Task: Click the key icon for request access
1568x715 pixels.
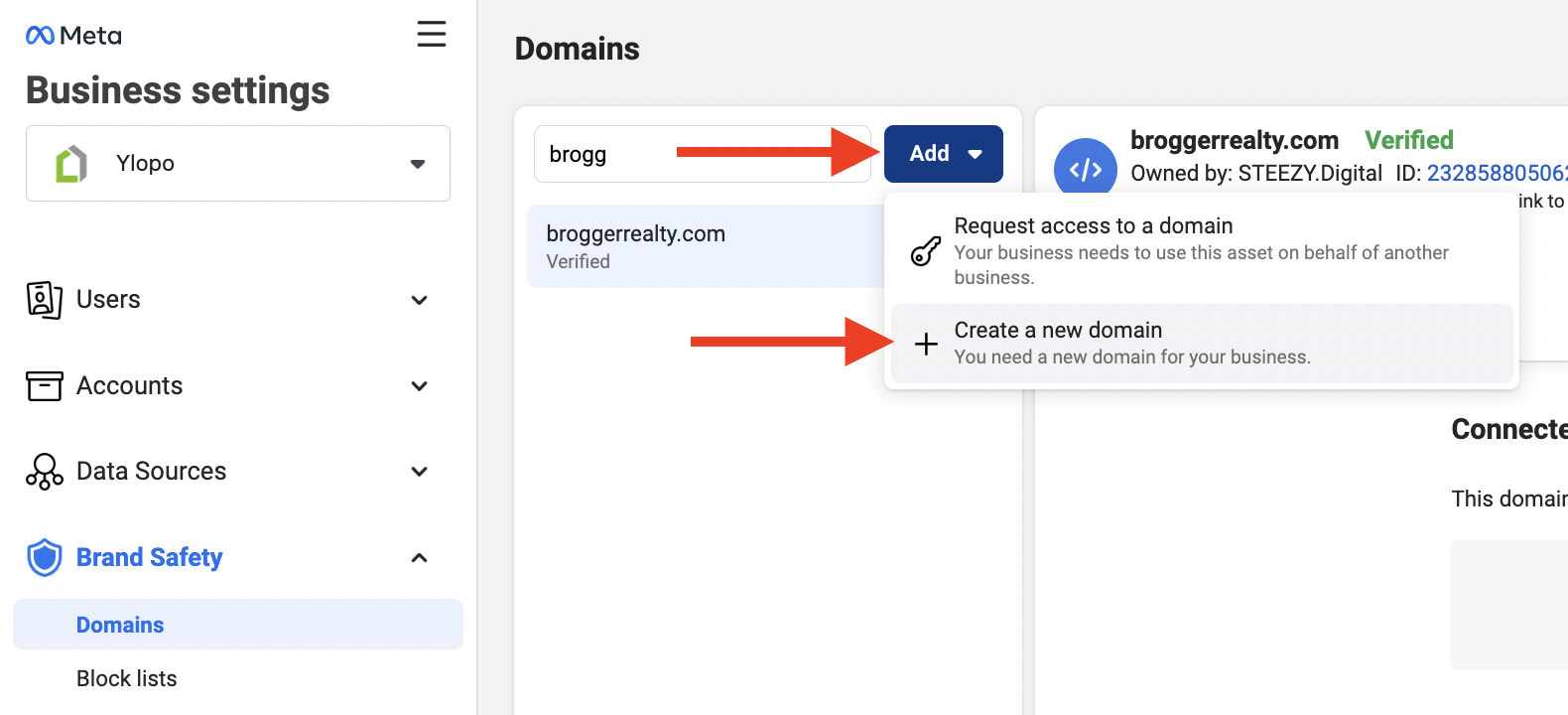Action: pyautogui.click(x=925, y=251)
